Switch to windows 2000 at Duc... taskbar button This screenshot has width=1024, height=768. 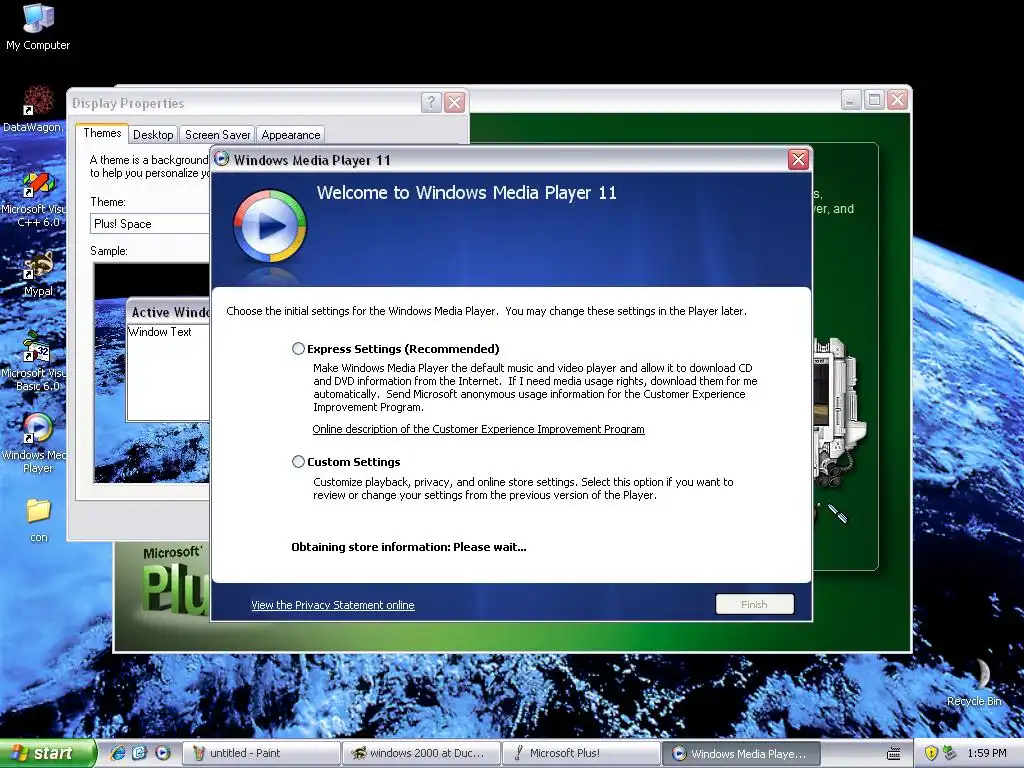(x=421, y=753)
